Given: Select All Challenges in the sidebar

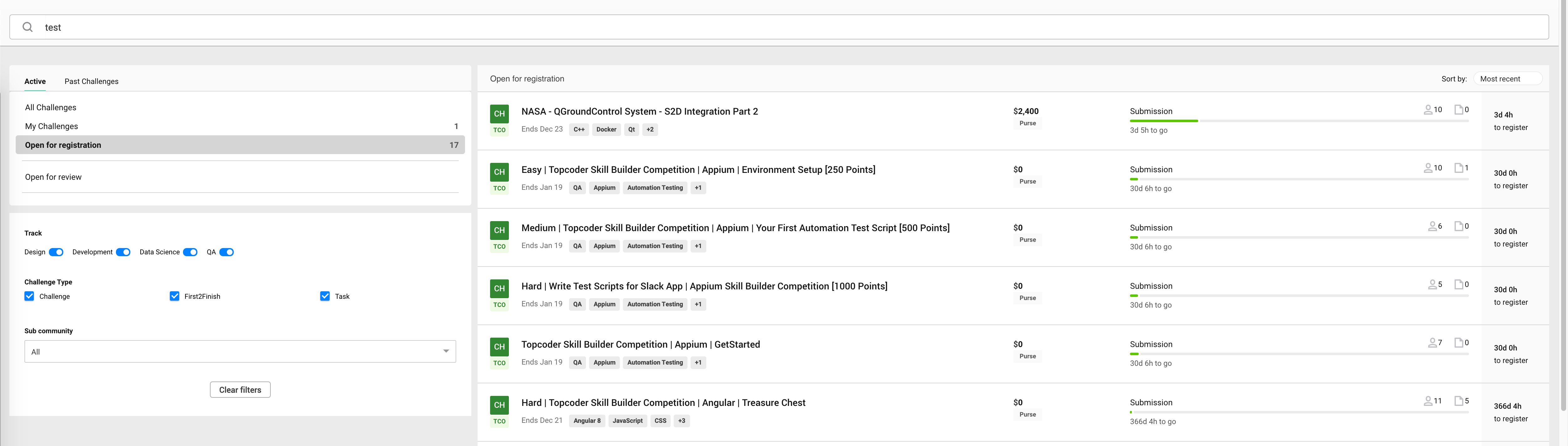Looking at the screenshot, I should pos(240,108).
